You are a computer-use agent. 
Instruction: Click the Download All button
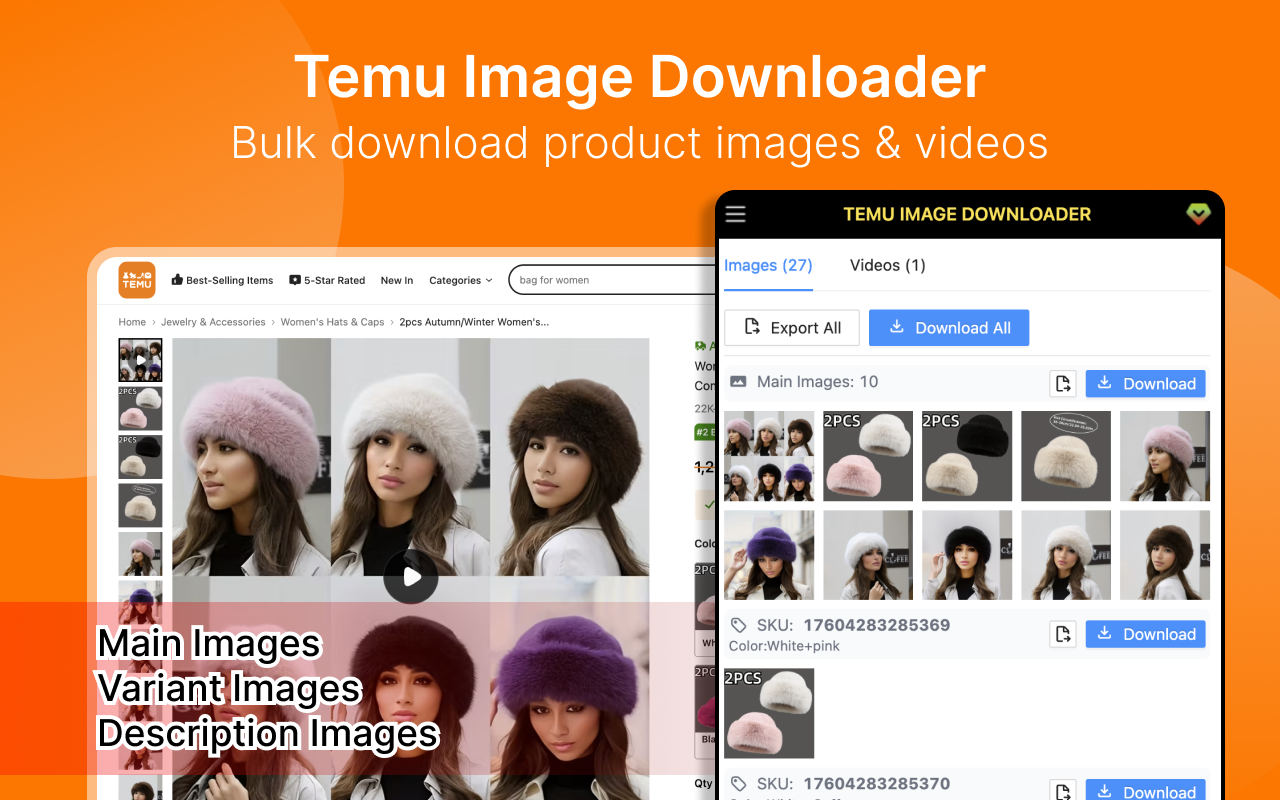coord(949,328)
